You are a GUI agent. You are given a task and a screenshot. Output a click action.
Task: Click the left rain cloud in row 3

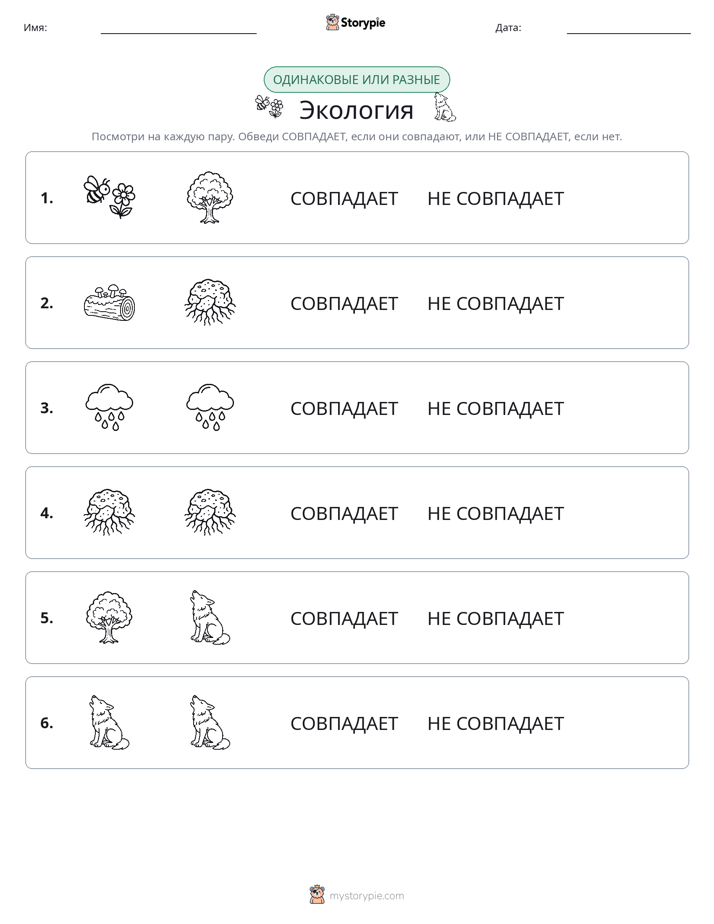point(110,407)
